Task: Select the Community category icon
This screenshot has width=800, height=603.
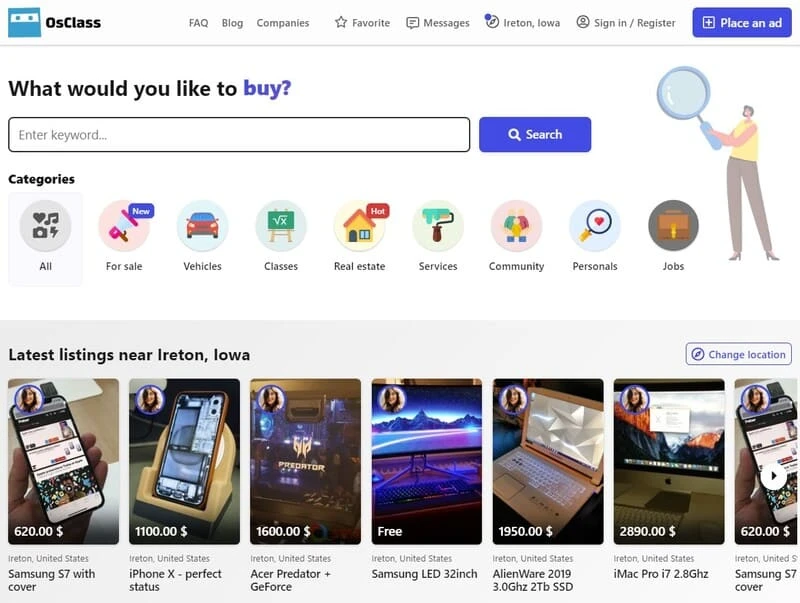Action: tap(516, 225)
